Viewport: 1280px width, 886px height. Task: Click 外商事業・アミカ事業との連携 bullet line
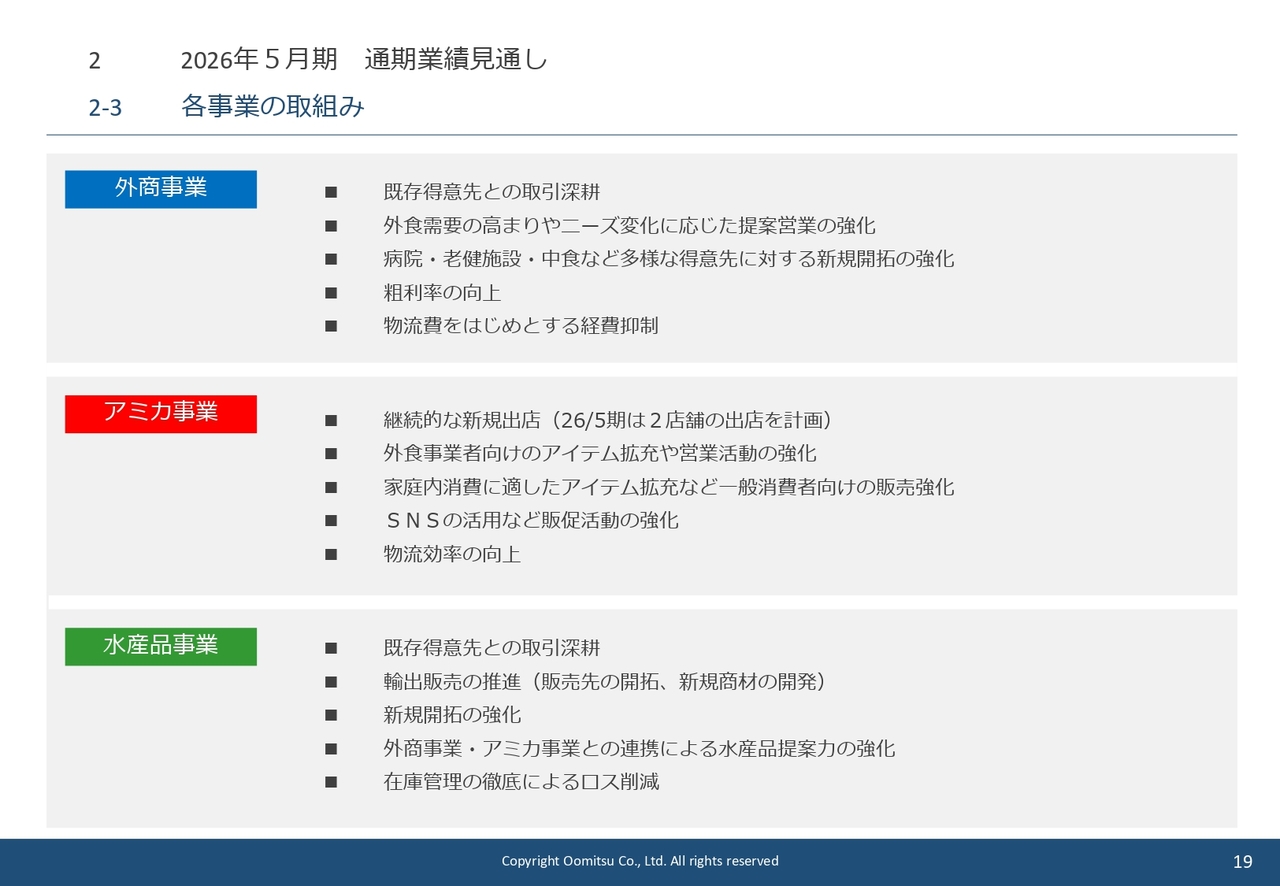coord(639,748)
